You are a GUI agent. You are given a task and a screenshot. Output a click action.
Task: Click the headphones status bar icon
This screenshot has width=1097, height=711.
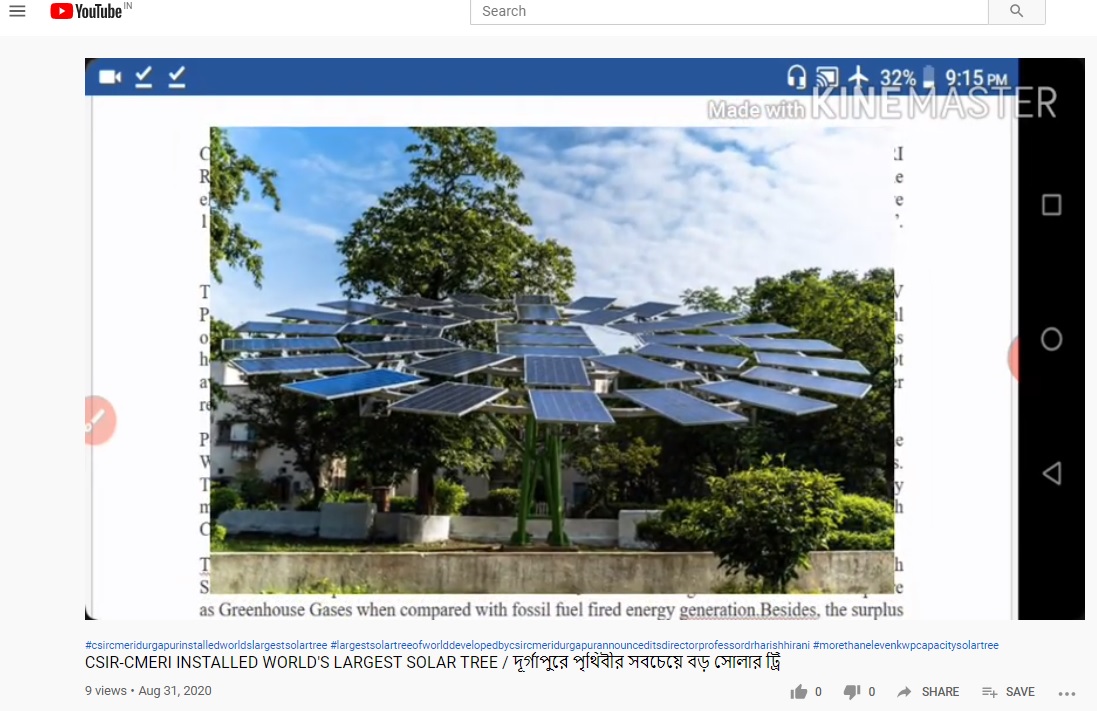coord(796,76)
